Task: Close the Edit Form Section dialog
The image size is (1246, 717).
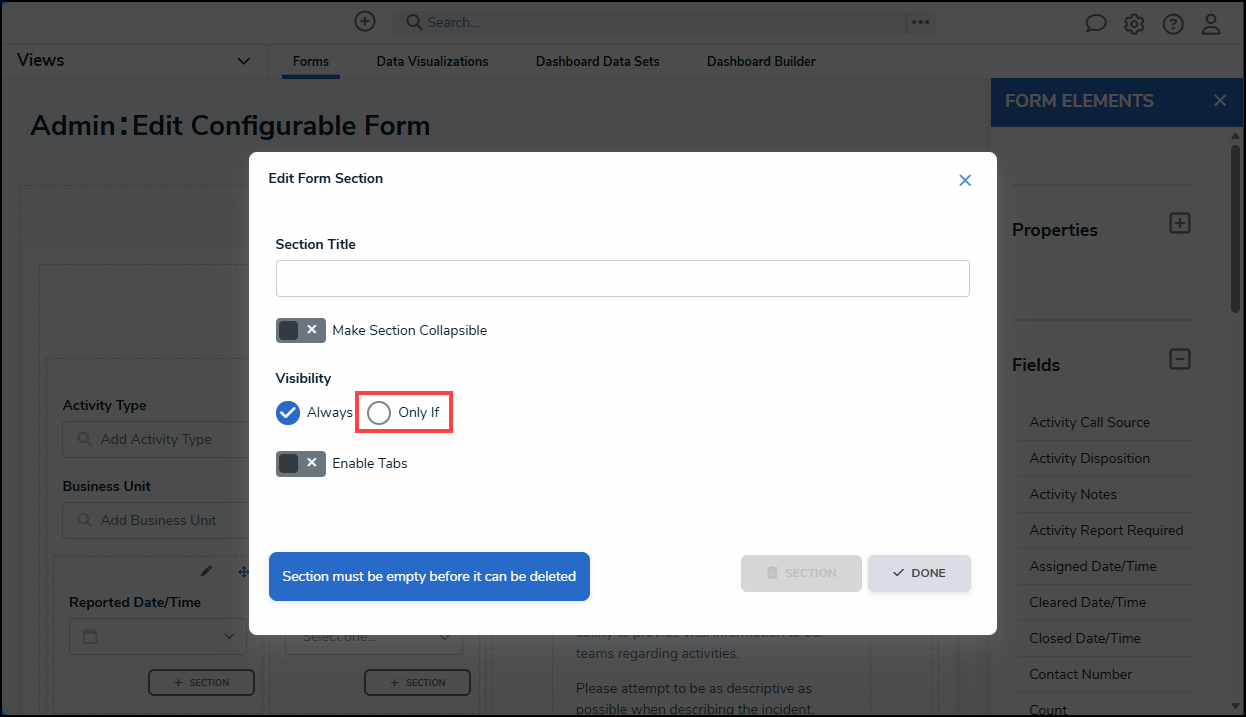Action: point(965,180)
